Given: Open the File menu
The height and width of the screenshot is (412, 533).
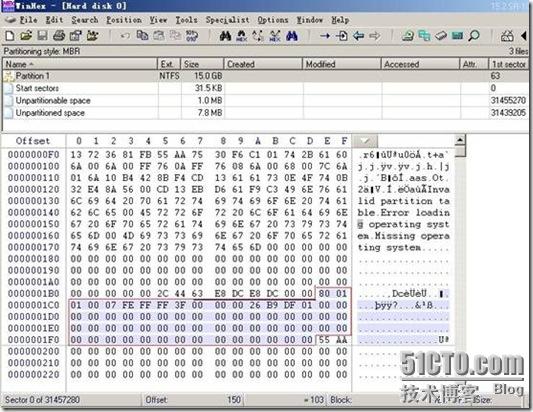Looking at the screenshot, I should [28, 20].
